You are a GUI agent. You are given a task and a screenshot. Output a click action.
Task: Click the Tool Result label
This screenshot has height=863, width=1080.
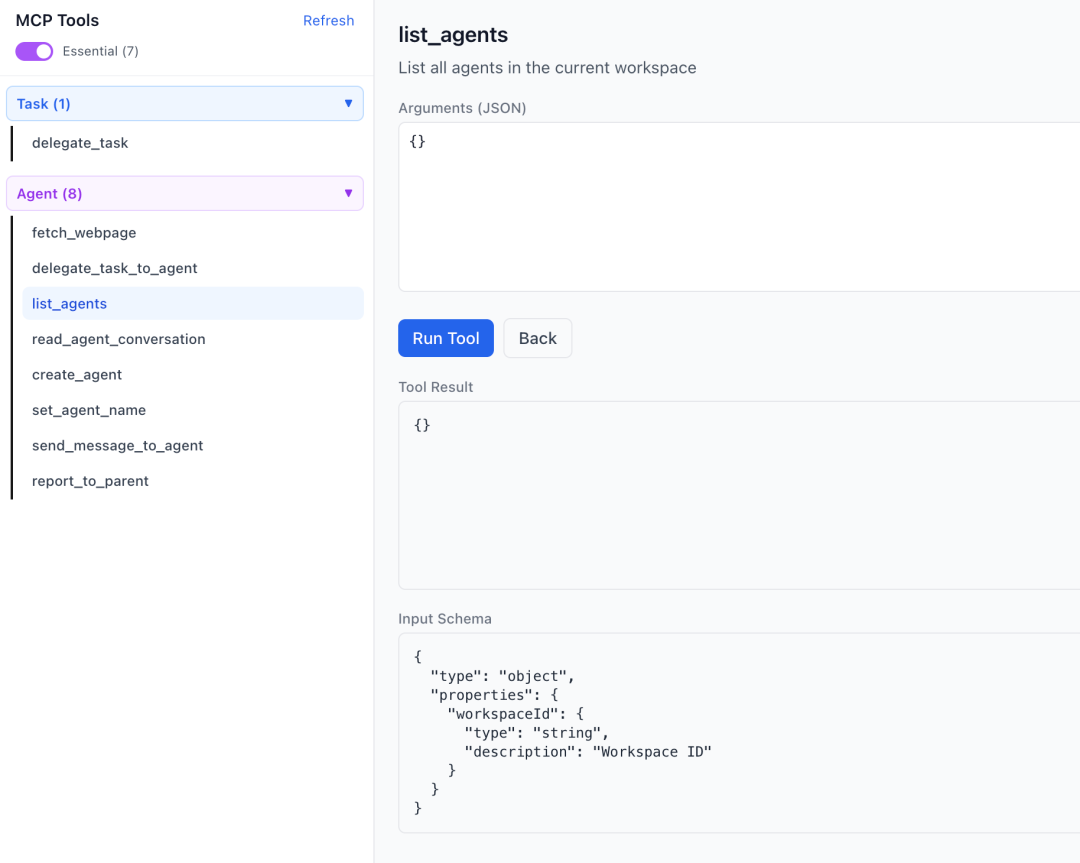435,387
